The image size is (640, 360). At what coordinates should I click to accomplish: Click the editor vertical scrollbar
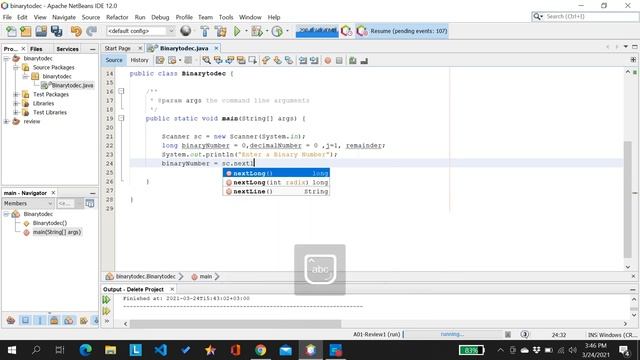point(628,199)
